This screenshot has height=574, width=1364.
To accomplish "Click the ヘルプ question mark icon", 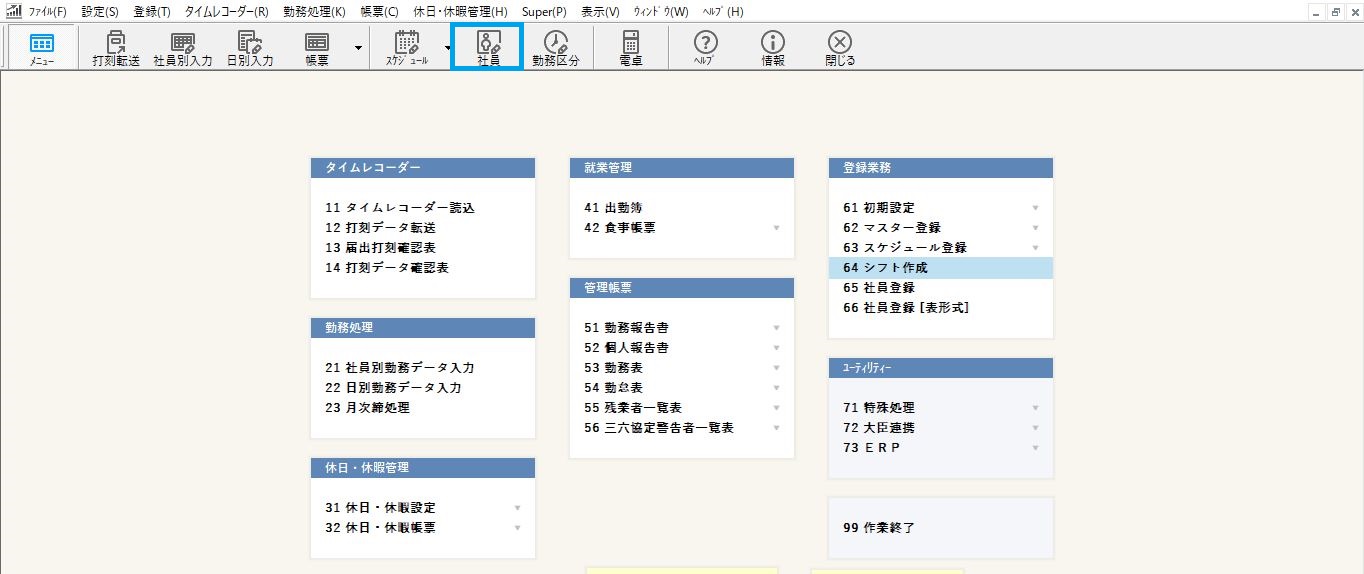I will [706, 47].
